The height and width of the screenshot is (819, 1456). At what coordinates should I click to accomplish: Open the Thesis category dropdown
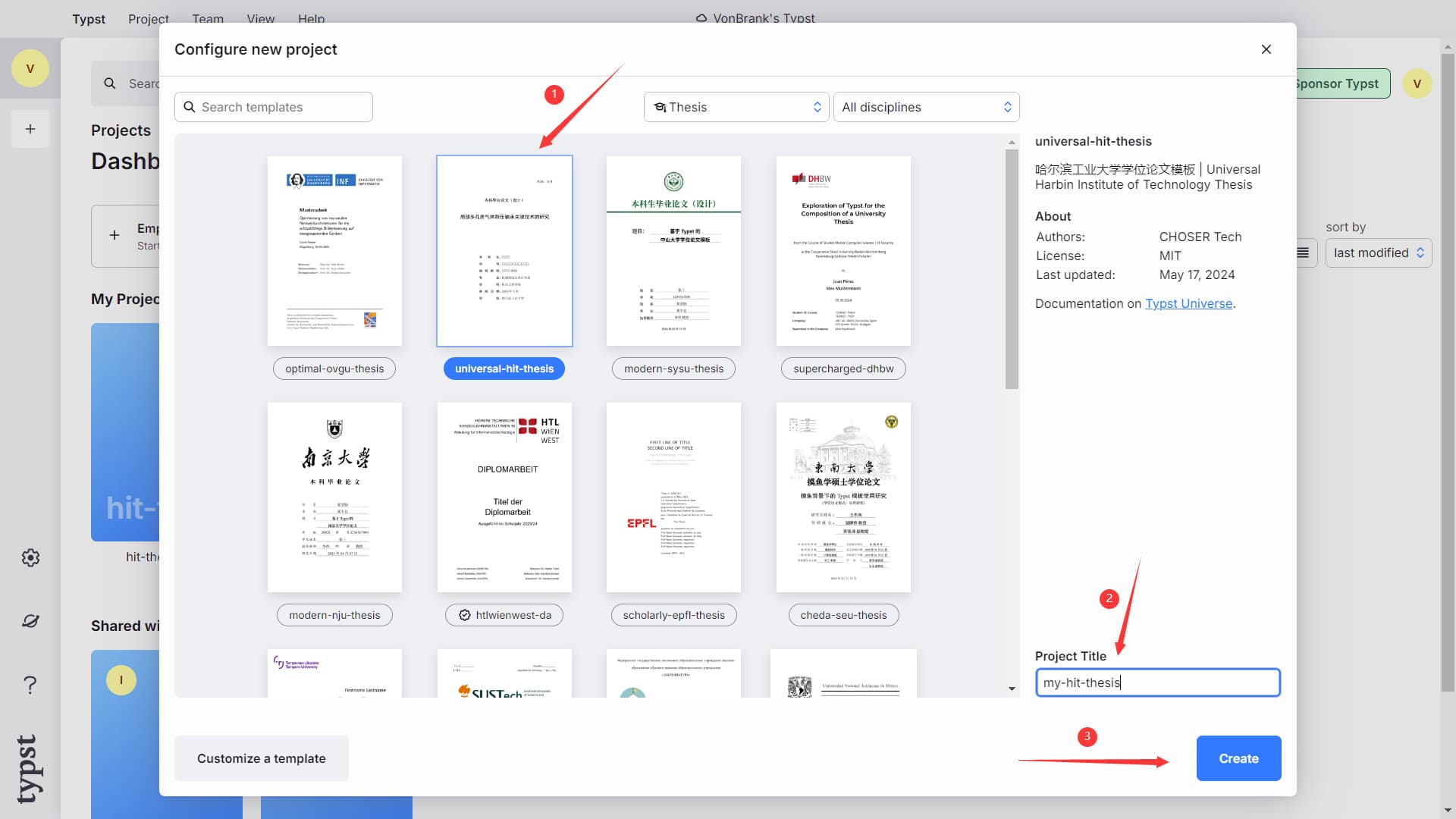736,107
